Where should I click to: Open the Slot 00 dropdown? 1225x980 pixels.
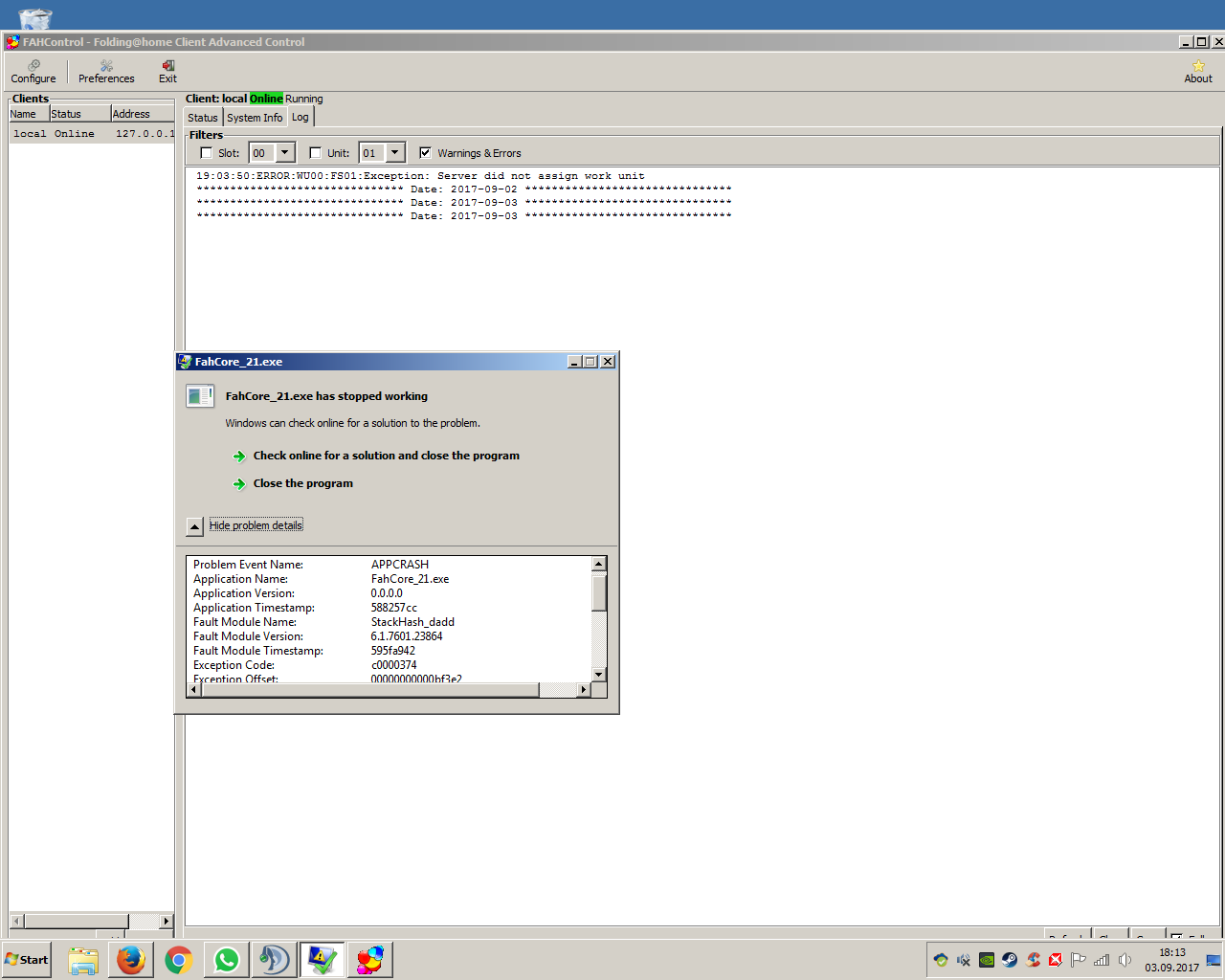point(284,152)
